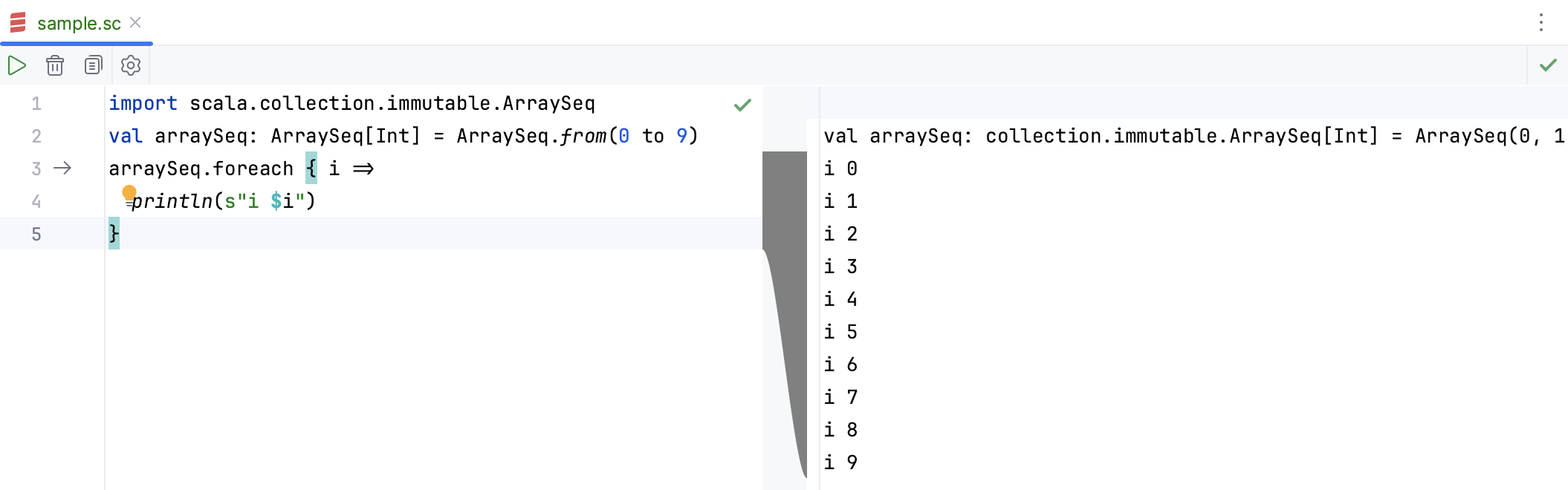Open worksheet settings with the gear icon

coord(131,65)
